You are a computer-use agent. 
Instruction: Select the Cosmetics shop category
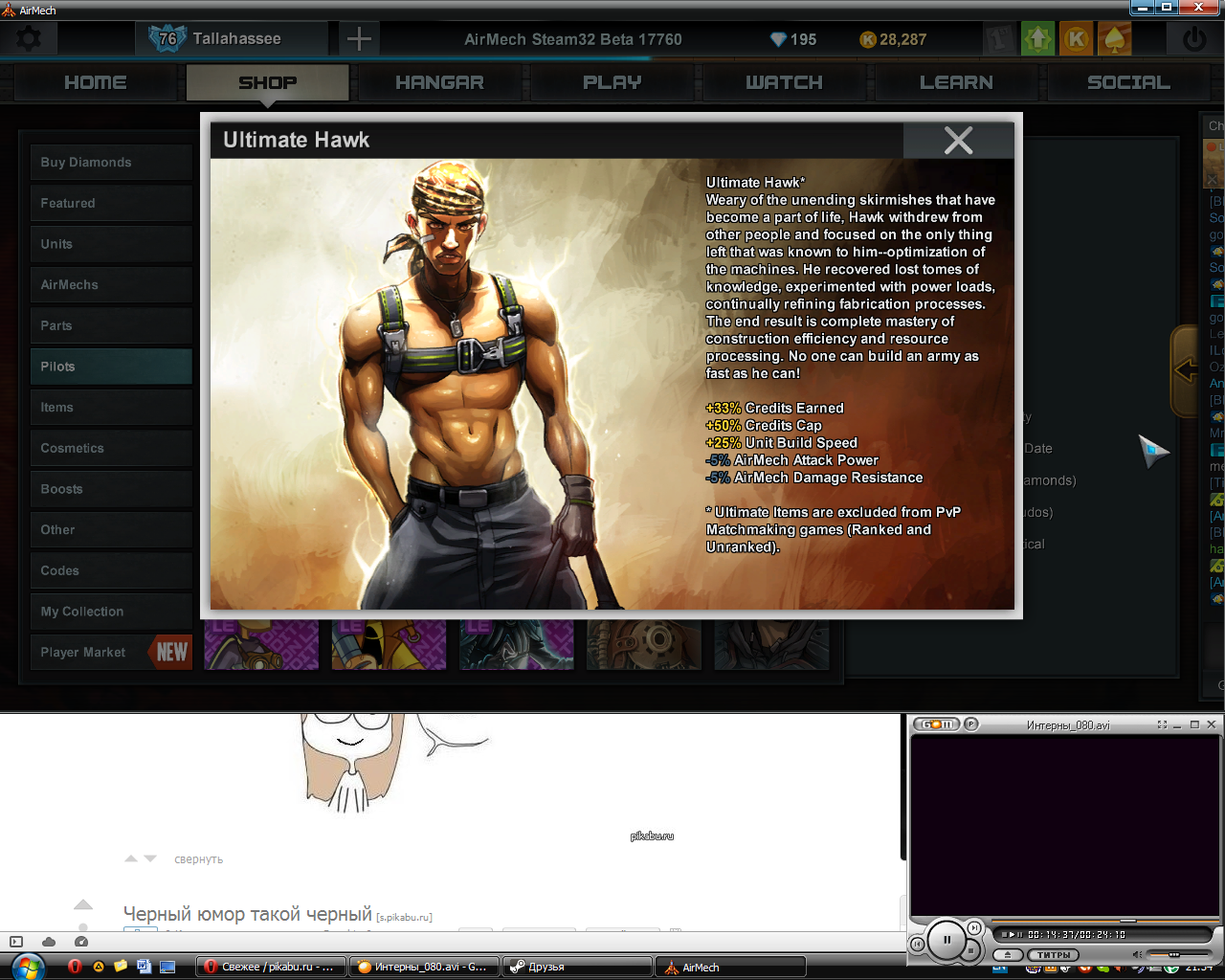coord(111,448)
